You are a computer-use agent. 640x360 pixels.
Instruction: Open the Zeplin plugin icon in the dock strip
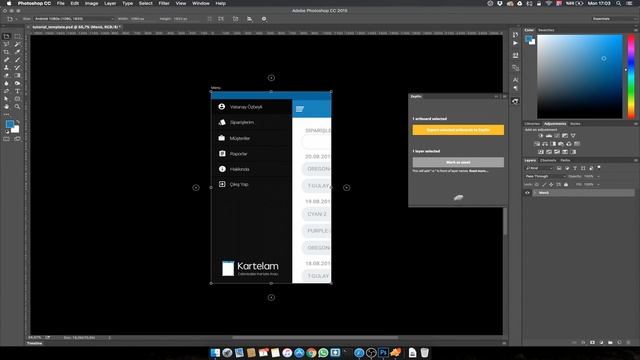coord(516,101)
